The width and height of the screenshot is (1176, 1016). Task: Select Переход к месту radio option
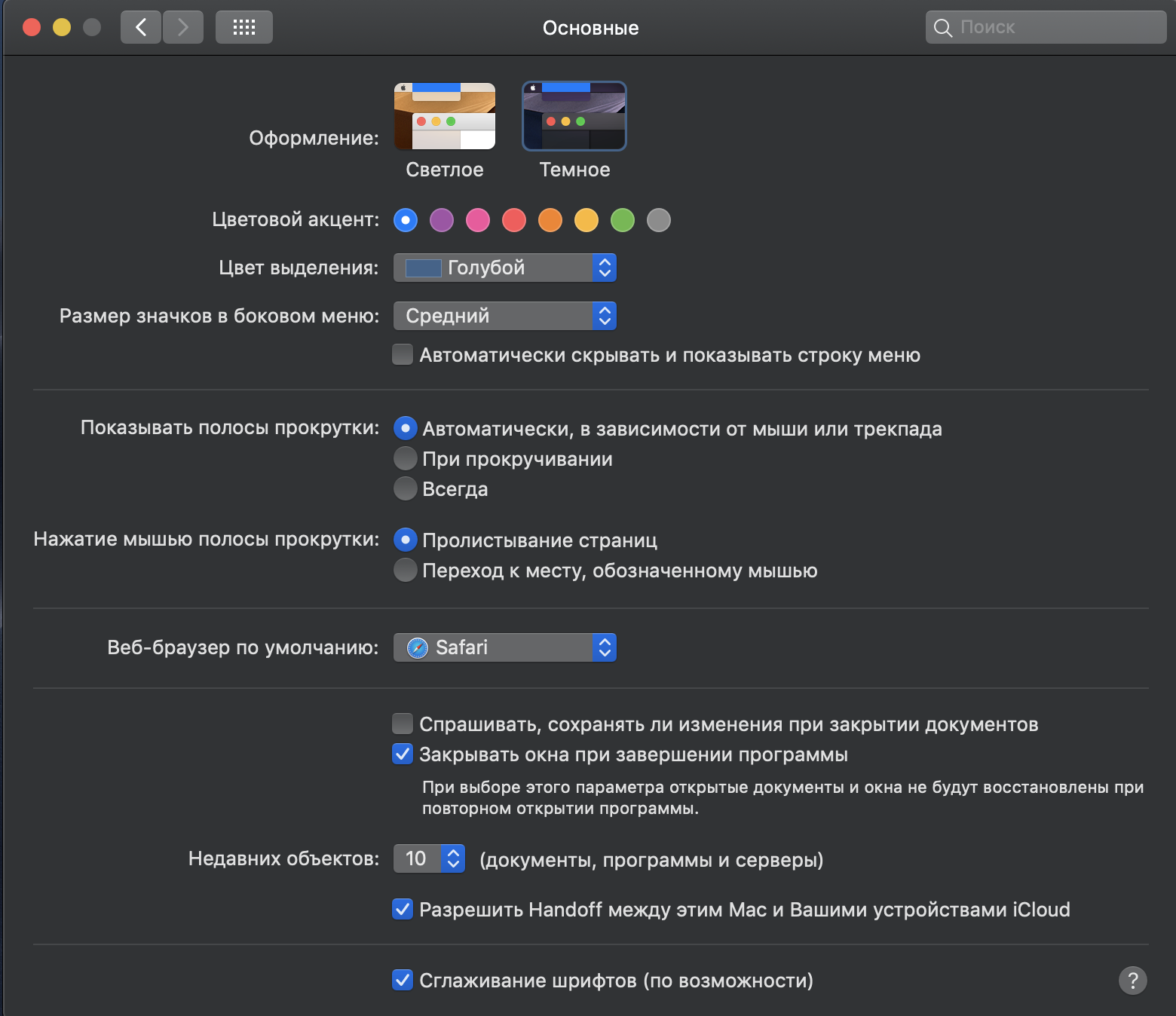click(x=406, y=570)
